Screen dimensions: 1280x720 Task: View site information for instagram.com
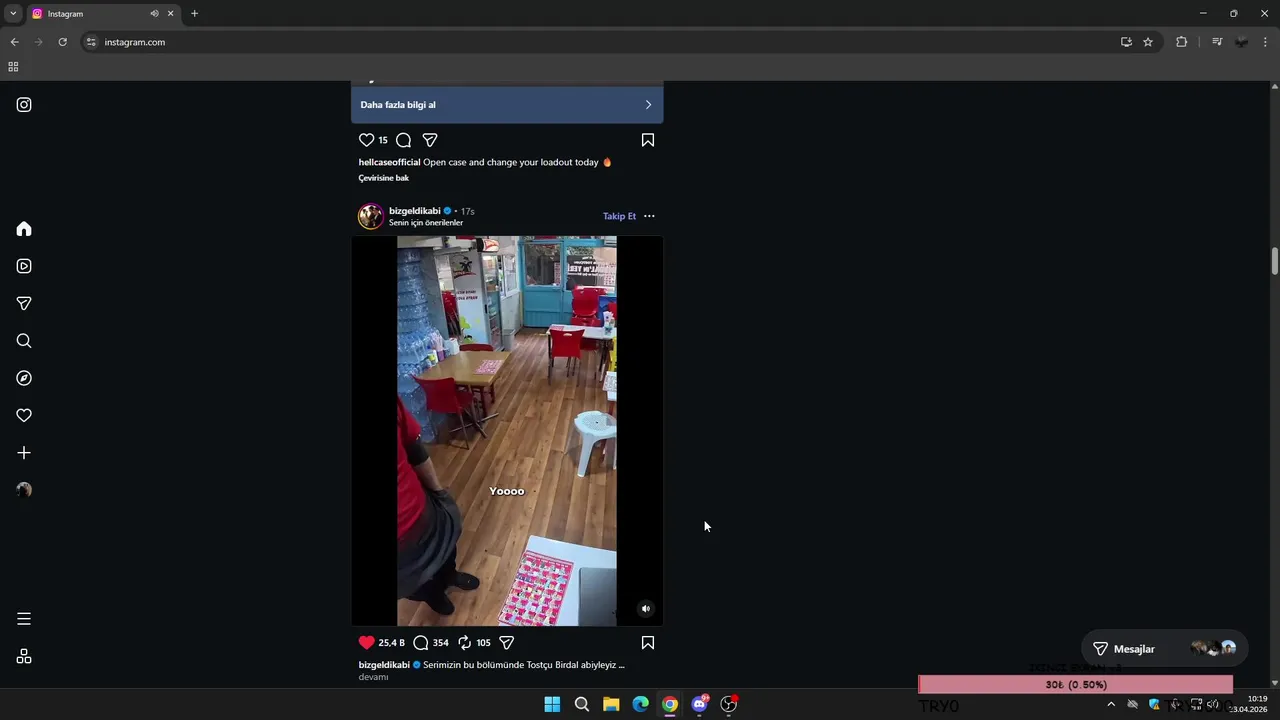pos(91,42)
